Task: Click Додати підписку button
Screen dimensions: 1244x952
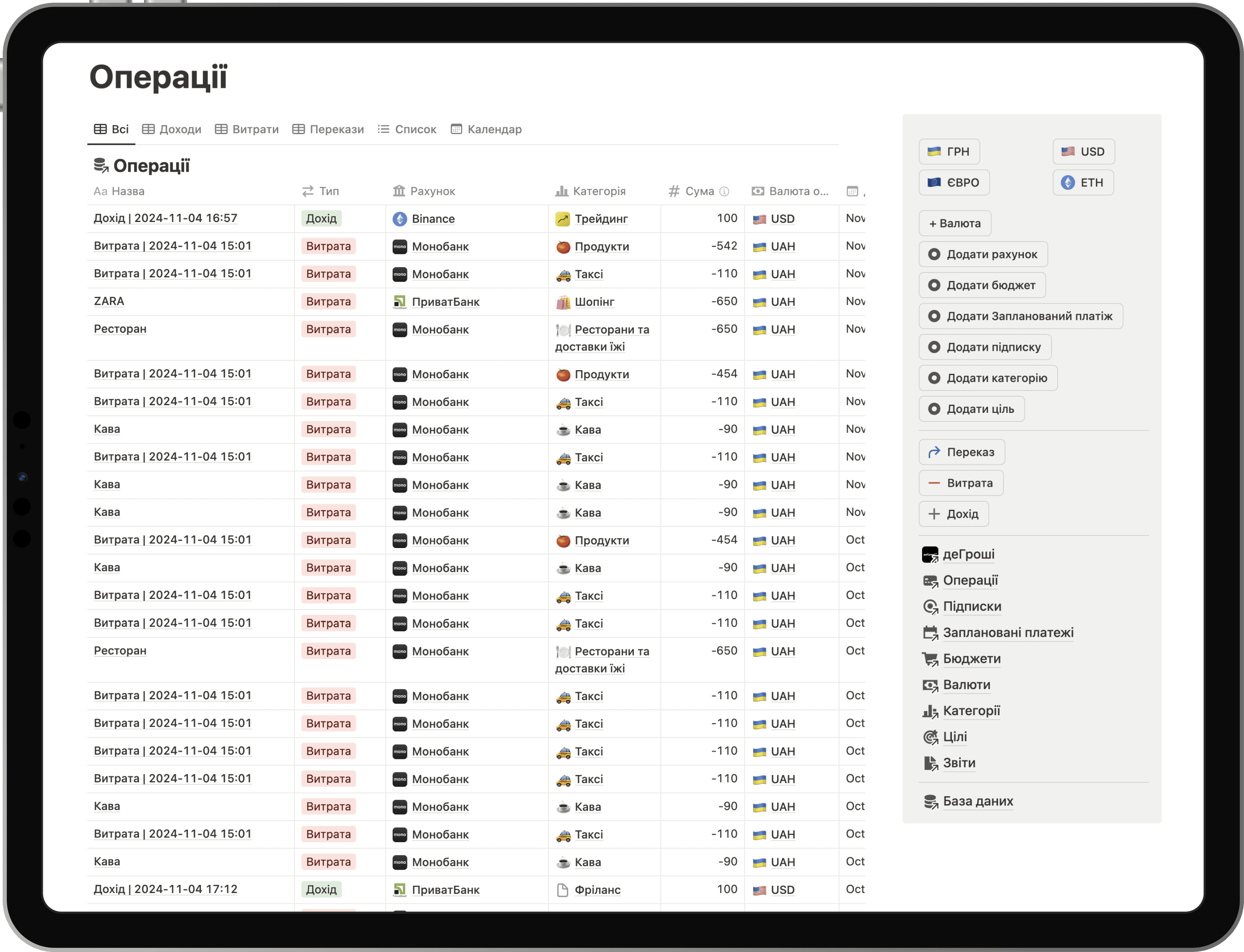Action: [985, 347]
